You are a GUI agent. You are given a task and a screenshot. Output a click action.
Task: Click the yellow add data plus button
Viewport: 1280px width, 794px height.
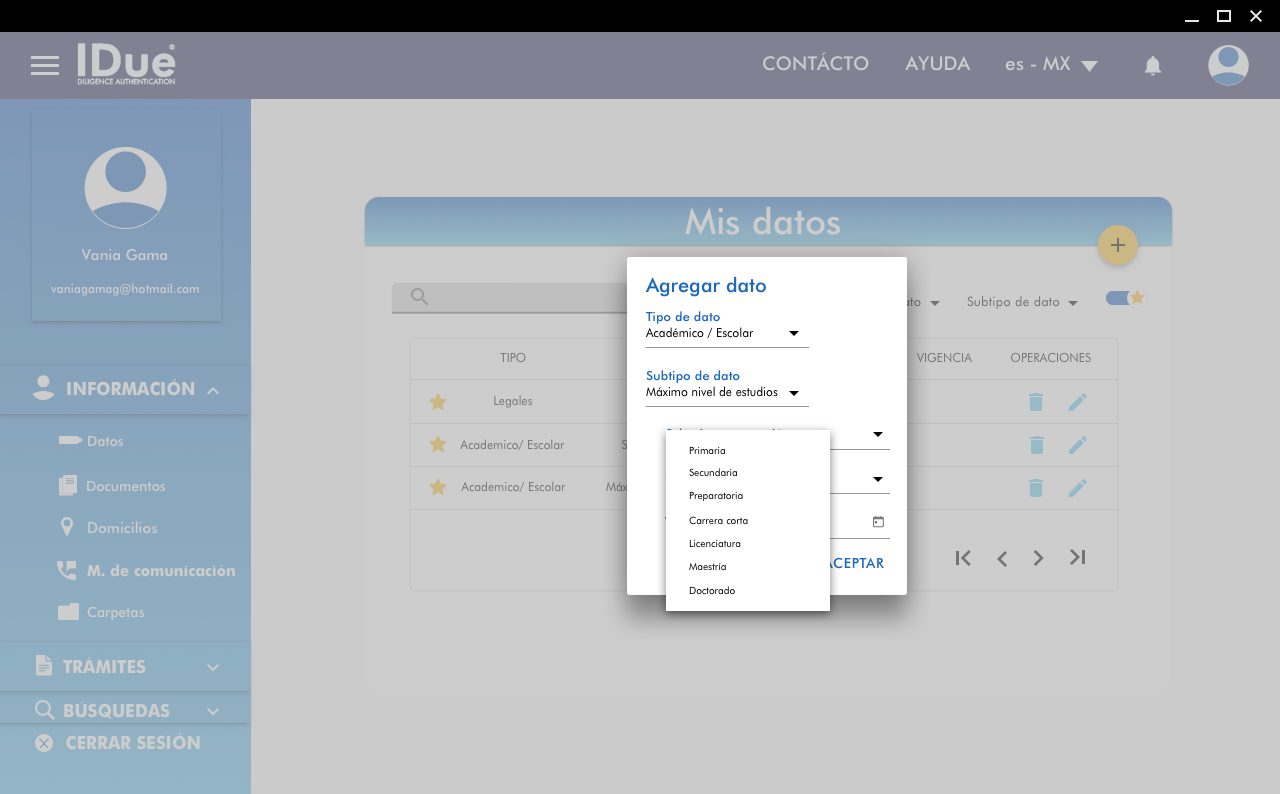pyautogui.click(x=1117, y=245)
